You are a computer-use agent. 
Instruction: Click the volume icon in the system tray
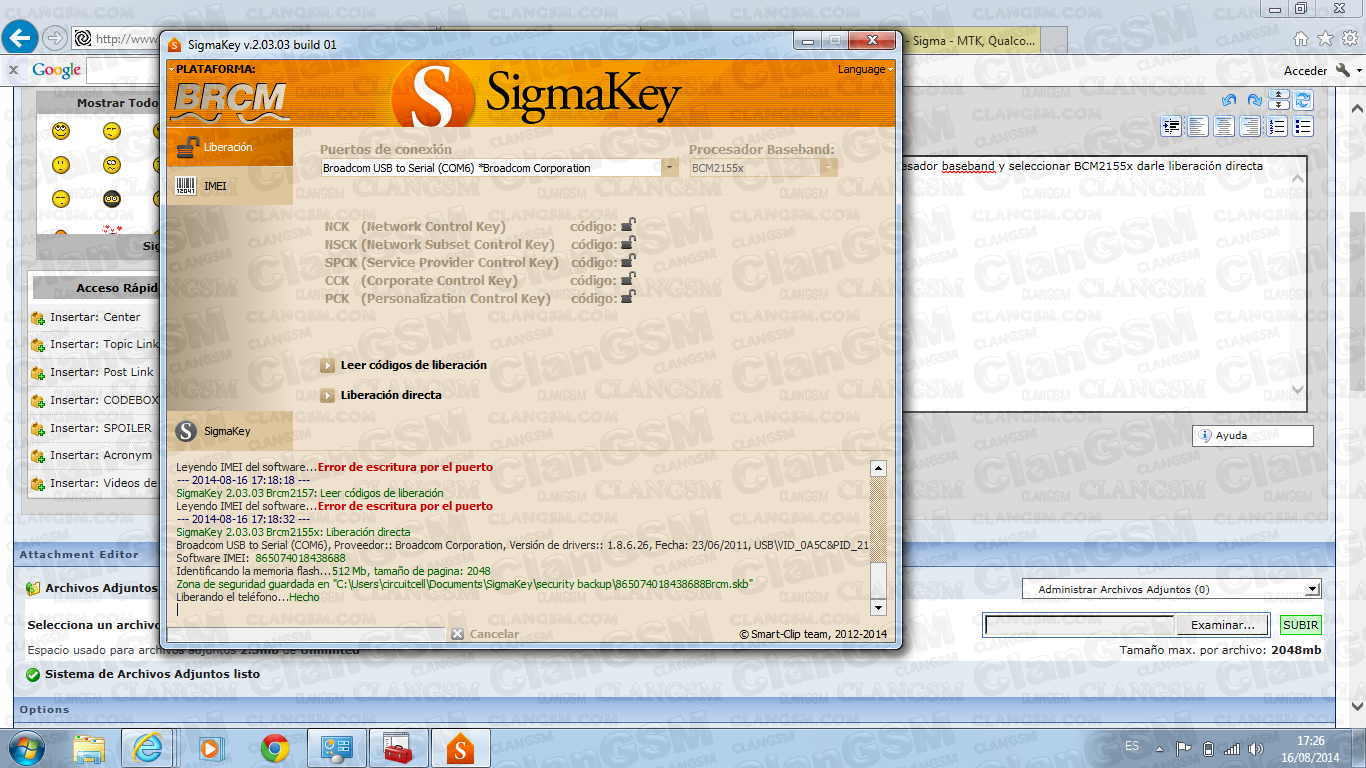pyautogui.click(x=1255, y=747)
